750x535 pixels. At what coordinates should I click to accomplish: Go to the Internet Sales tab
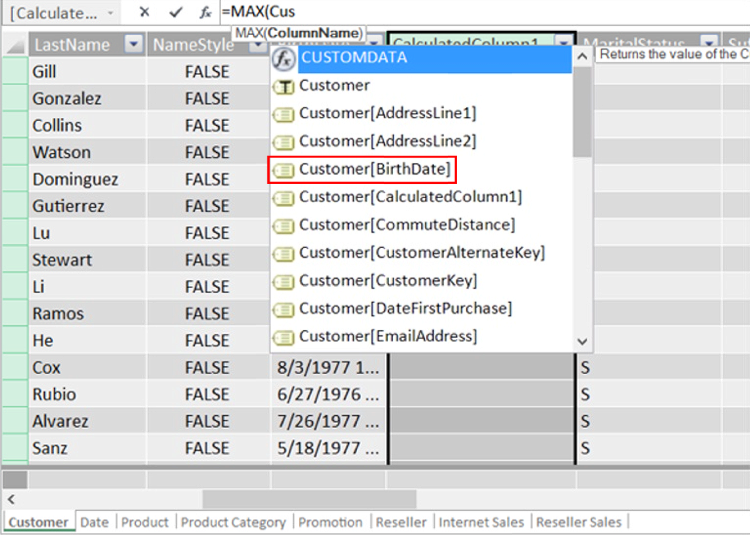pos(481,522)
